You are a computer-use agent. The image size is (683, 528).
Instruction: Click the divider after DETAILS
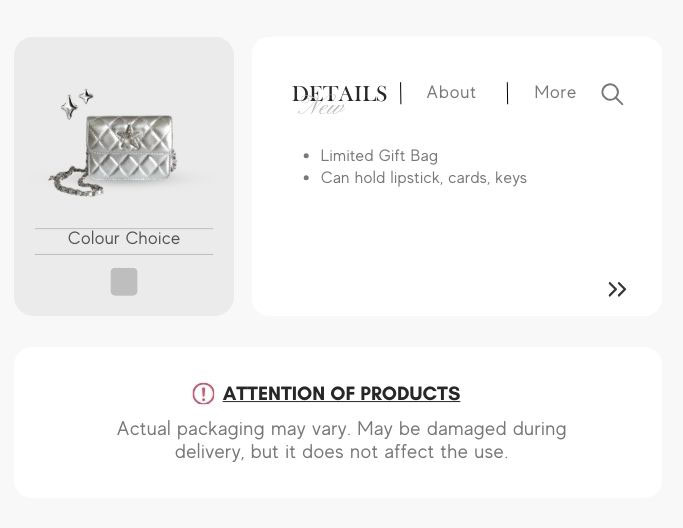401,93
